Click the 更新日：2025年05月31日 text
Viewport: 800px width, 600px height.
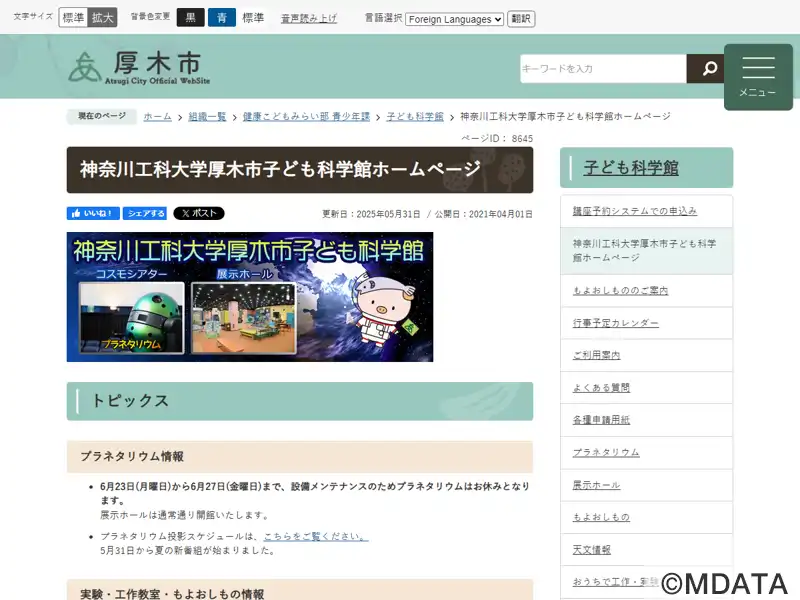pos(371,214)
